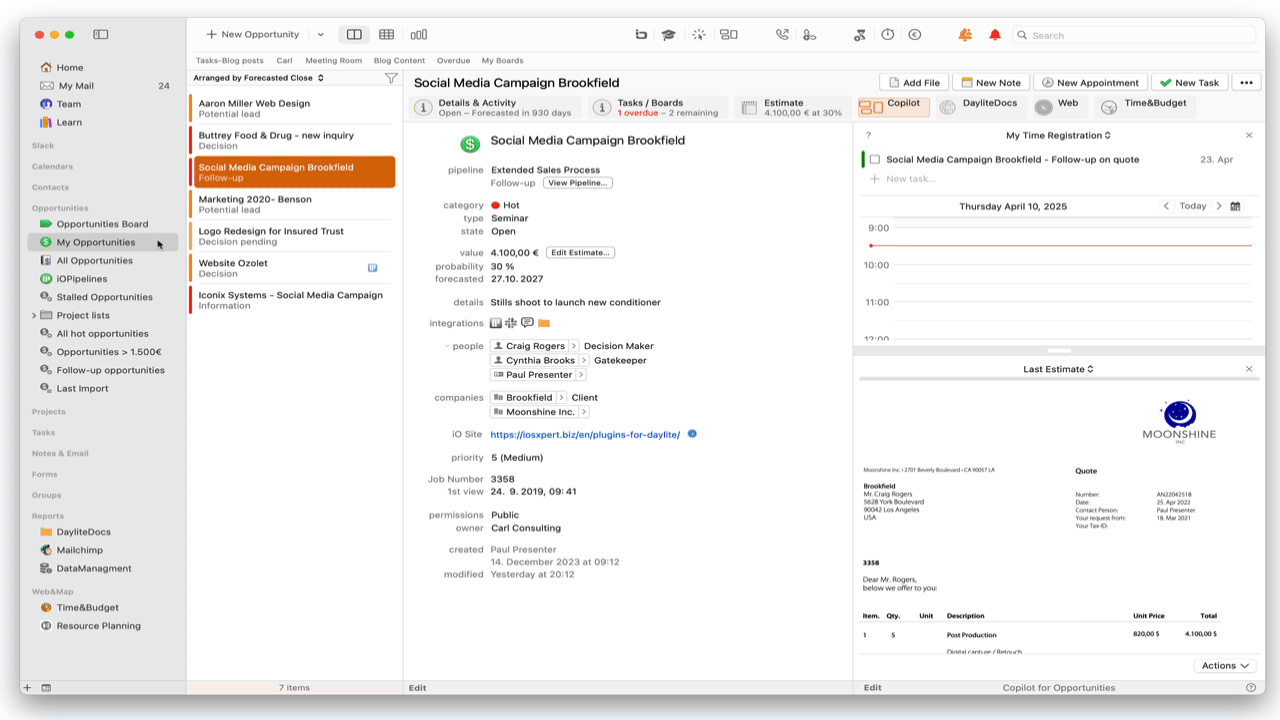The height and width of the screenshot is (720, 1280).
Task: Open the red notifications bell
Action: coord(994,34)
